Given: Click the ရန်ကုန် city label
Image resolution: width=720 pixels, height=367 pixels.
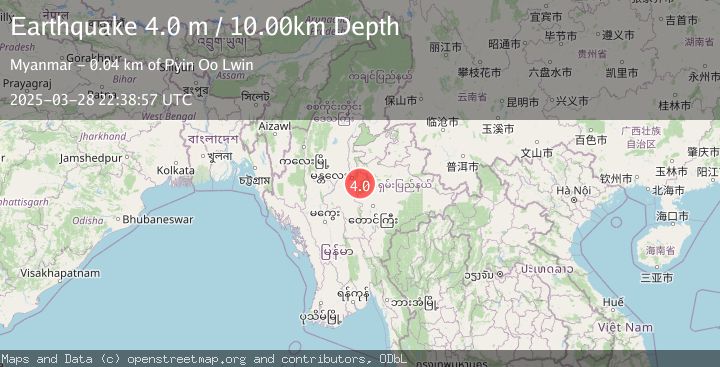Looking at the screenshot, I should click(x=353, y=294).
